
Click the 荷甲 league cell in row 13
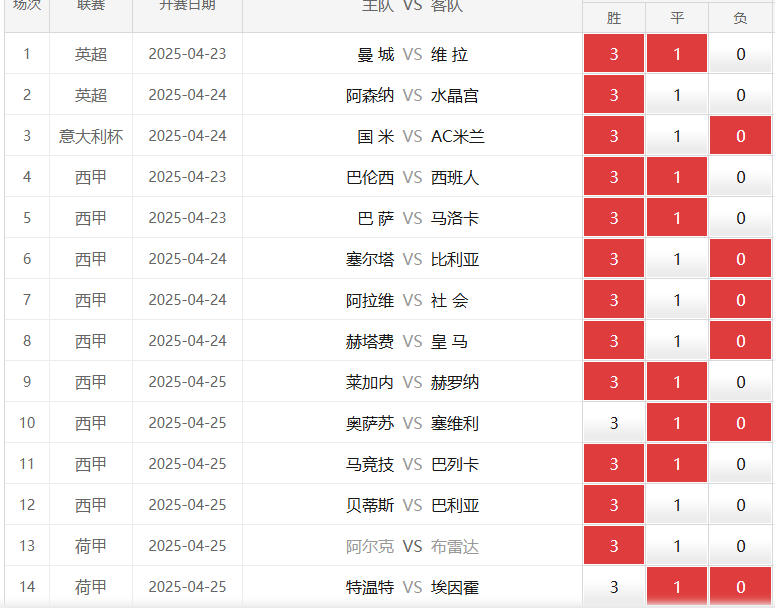[91, 546]
